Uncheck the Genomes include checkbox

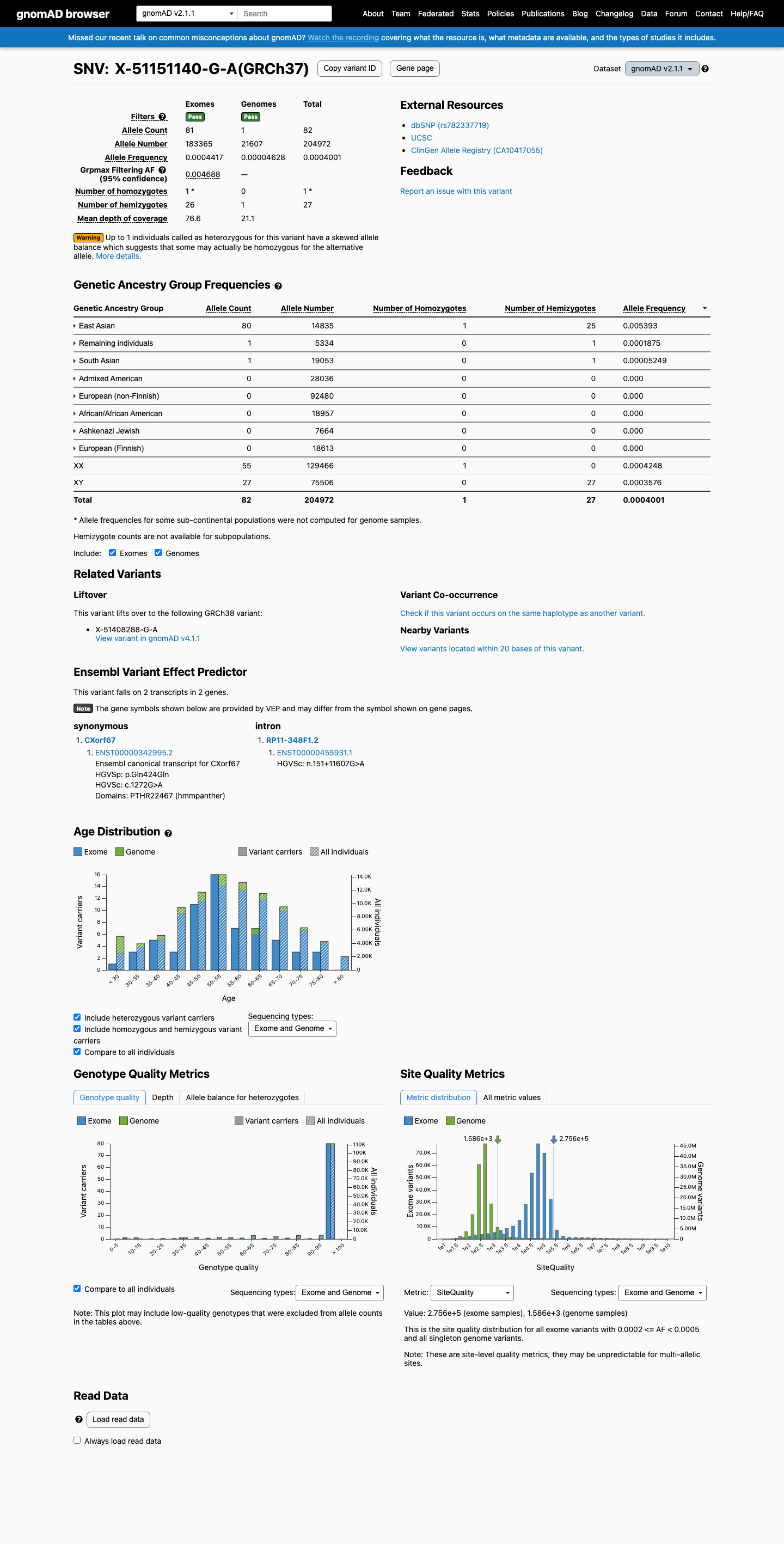(158, 553)
